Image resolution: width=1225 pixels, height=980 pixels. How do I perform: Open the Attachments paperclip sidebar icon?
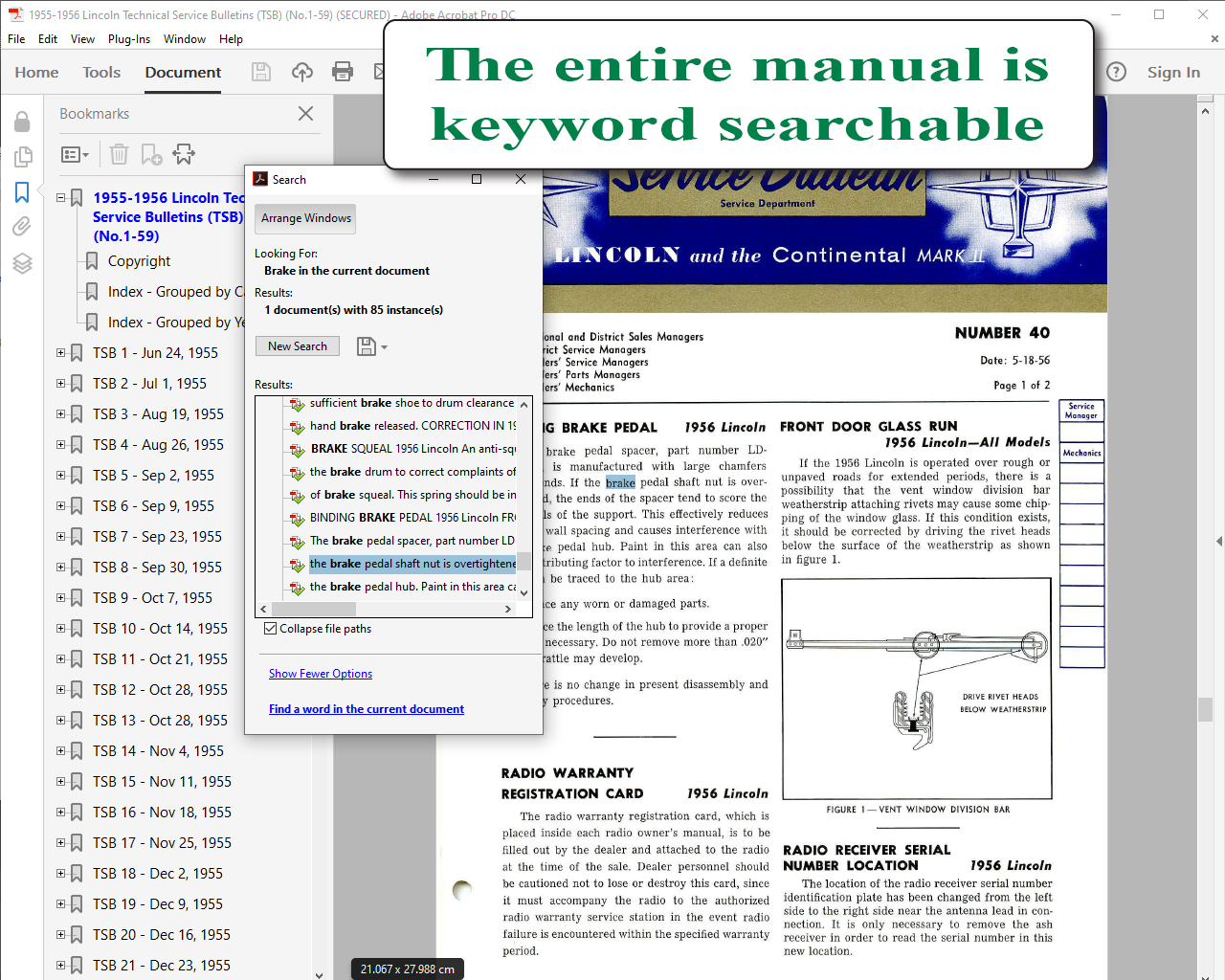(x=22, y=227)
